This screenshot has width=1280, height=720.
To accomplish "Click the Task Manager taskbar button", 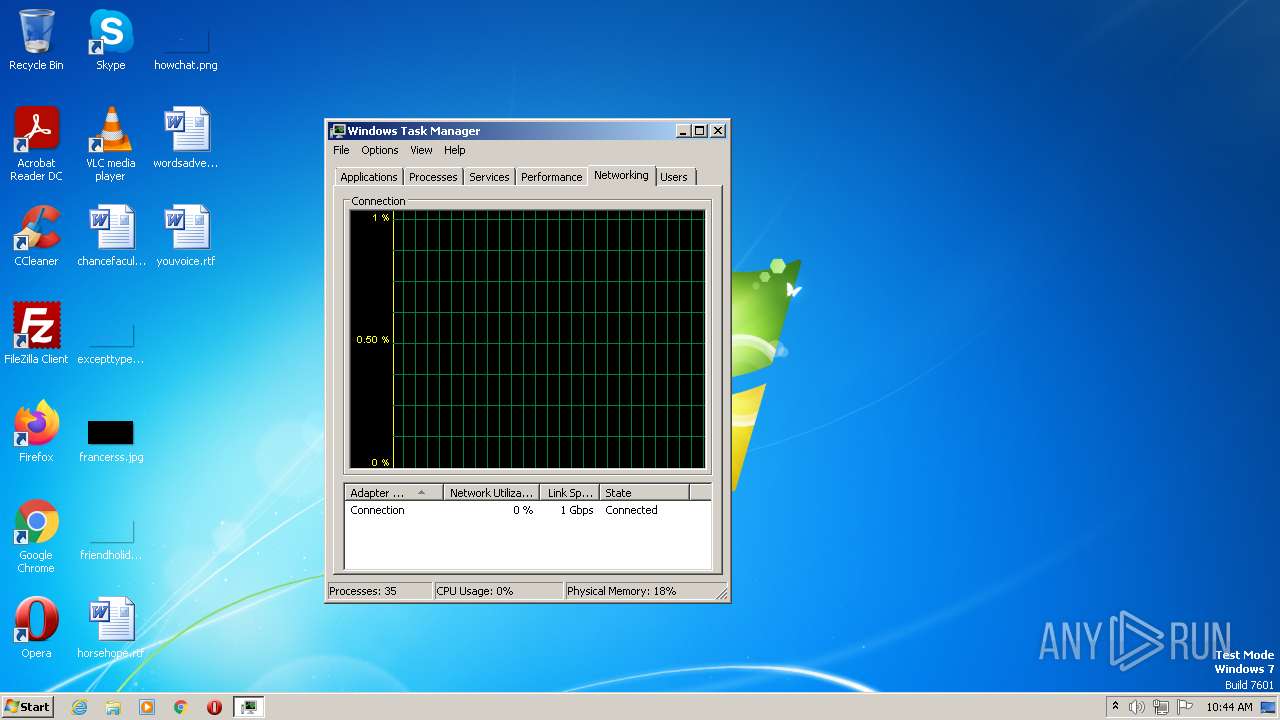I will [248, 707].
